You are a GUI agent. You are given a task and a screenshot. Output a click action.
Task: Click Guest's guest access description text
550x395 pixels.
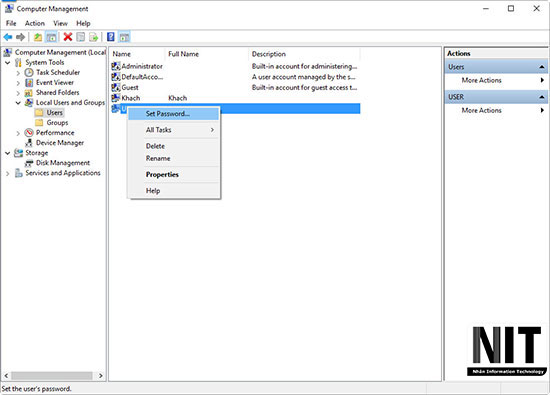tap(304, 87)
